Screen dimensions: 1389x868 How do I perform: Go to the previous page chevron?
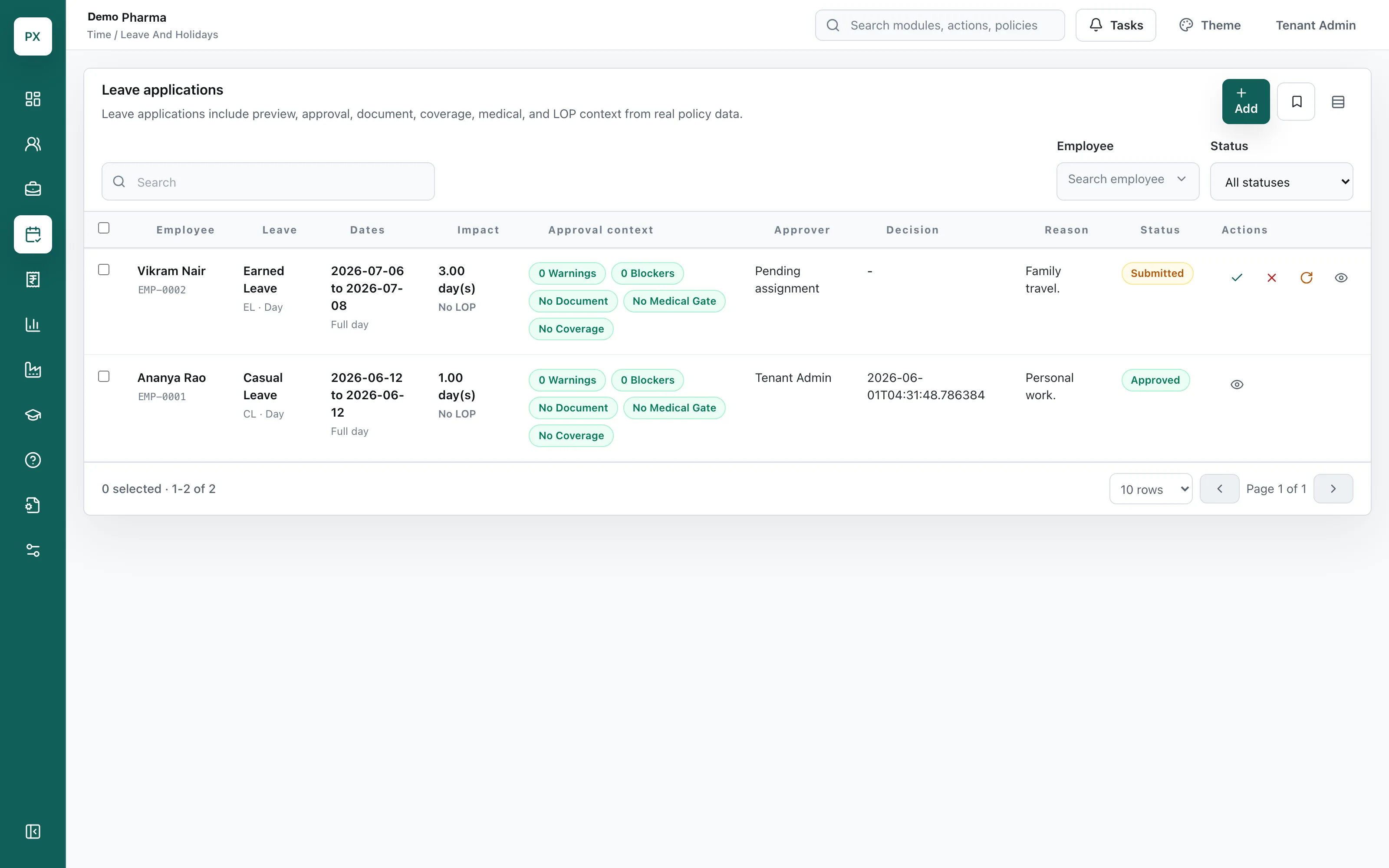[1219, 489]
